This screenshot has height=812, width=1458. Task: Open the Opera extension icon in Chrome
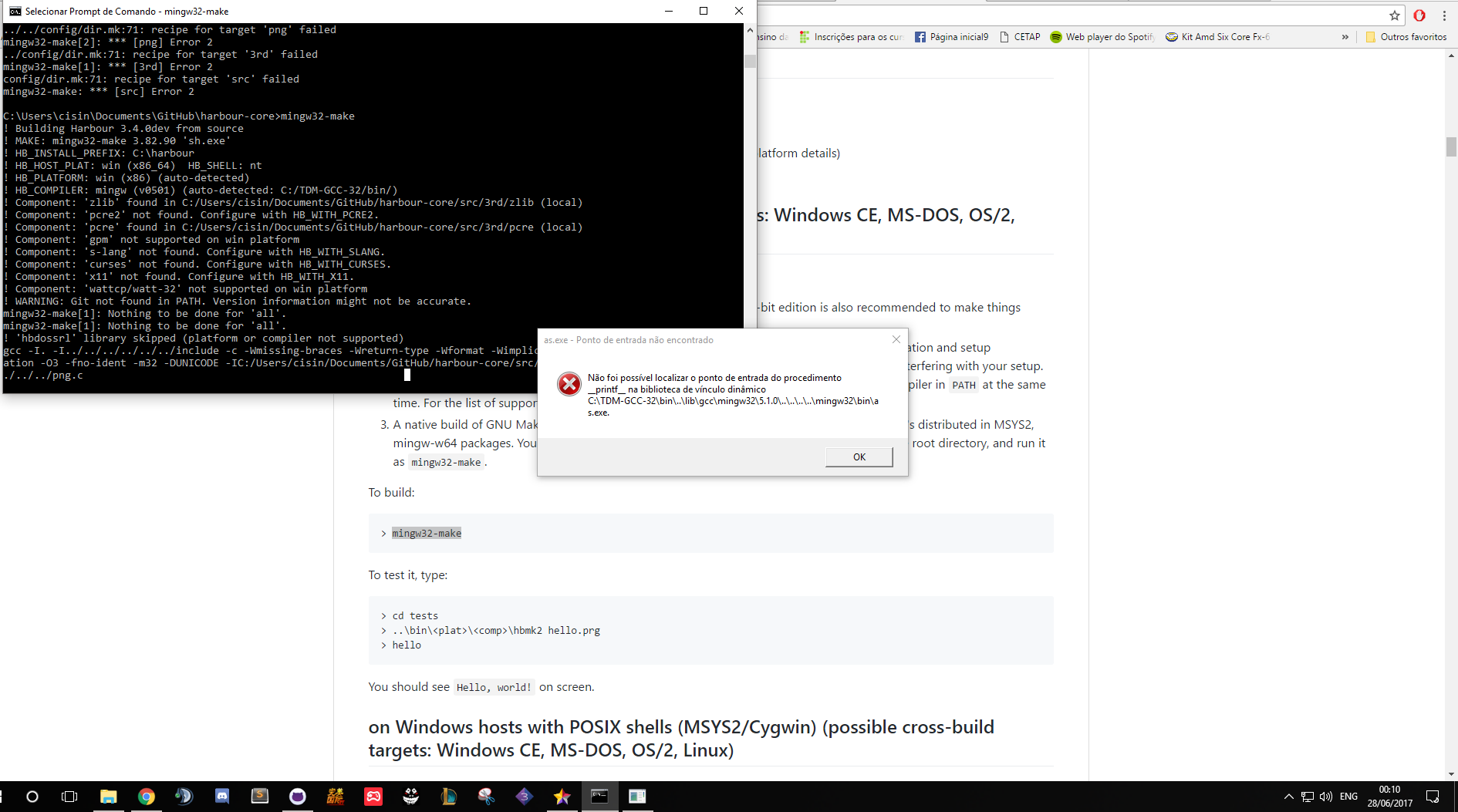(x=1419, y=15)
